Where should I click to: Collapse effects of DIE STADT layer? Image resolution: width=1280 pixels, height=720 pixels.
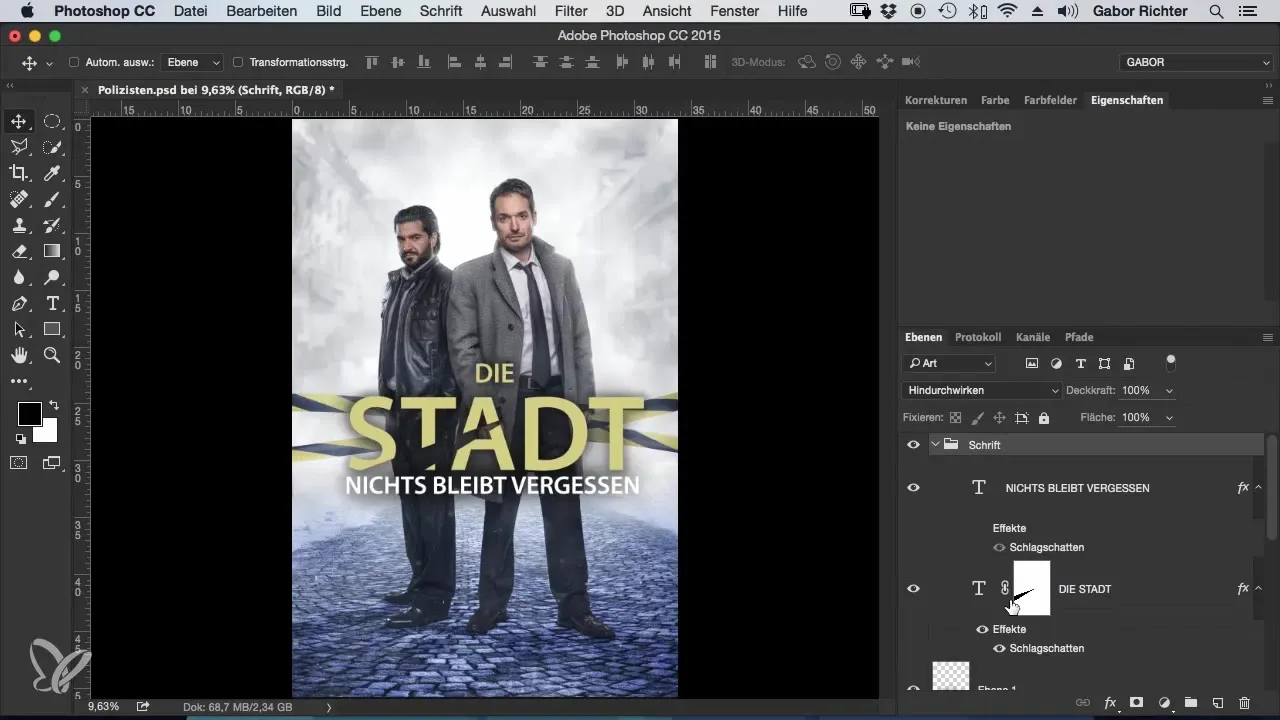[1258, 589]
